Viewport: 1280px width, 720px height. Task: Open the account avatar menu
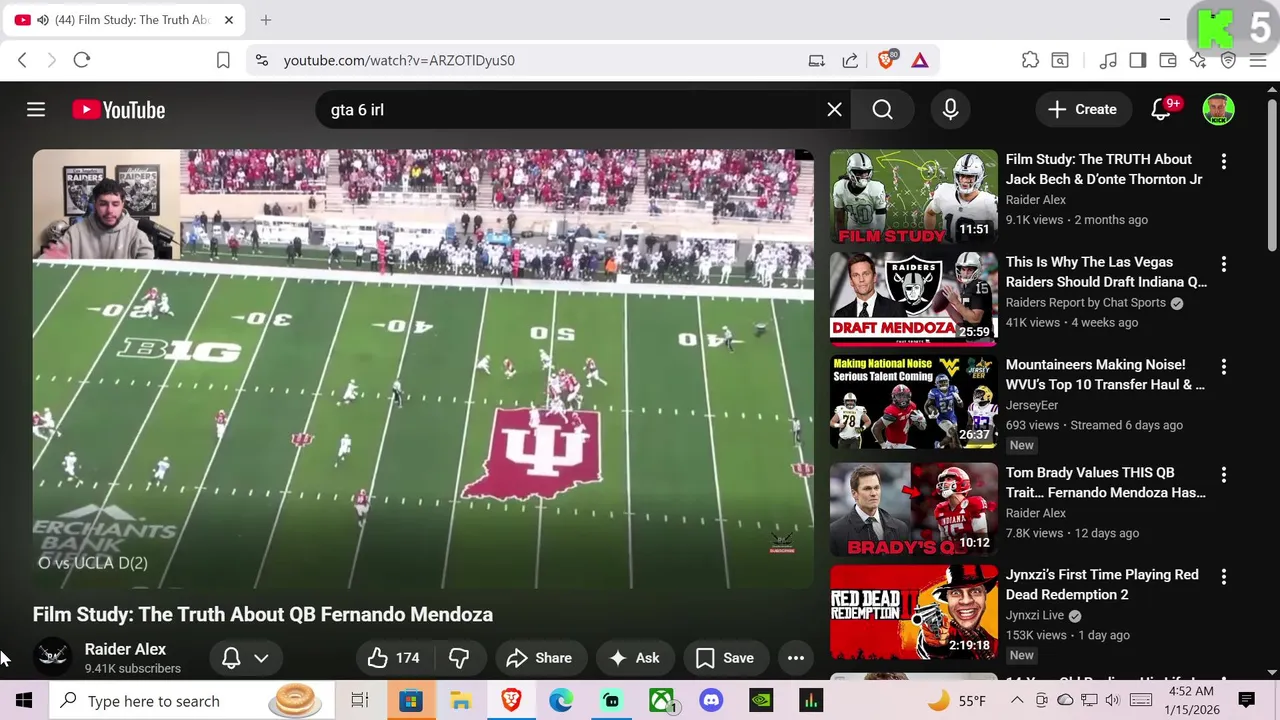(1218, 110)
